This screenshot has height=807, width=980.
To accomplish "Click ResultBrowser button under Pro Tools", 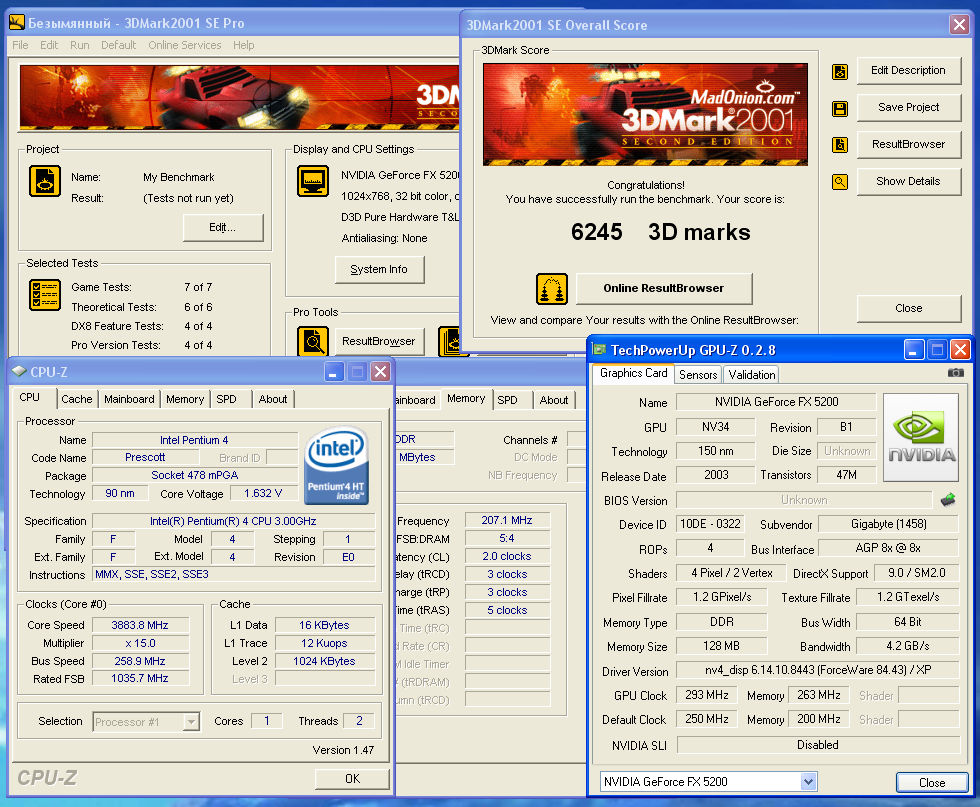I will pos(379,341).
